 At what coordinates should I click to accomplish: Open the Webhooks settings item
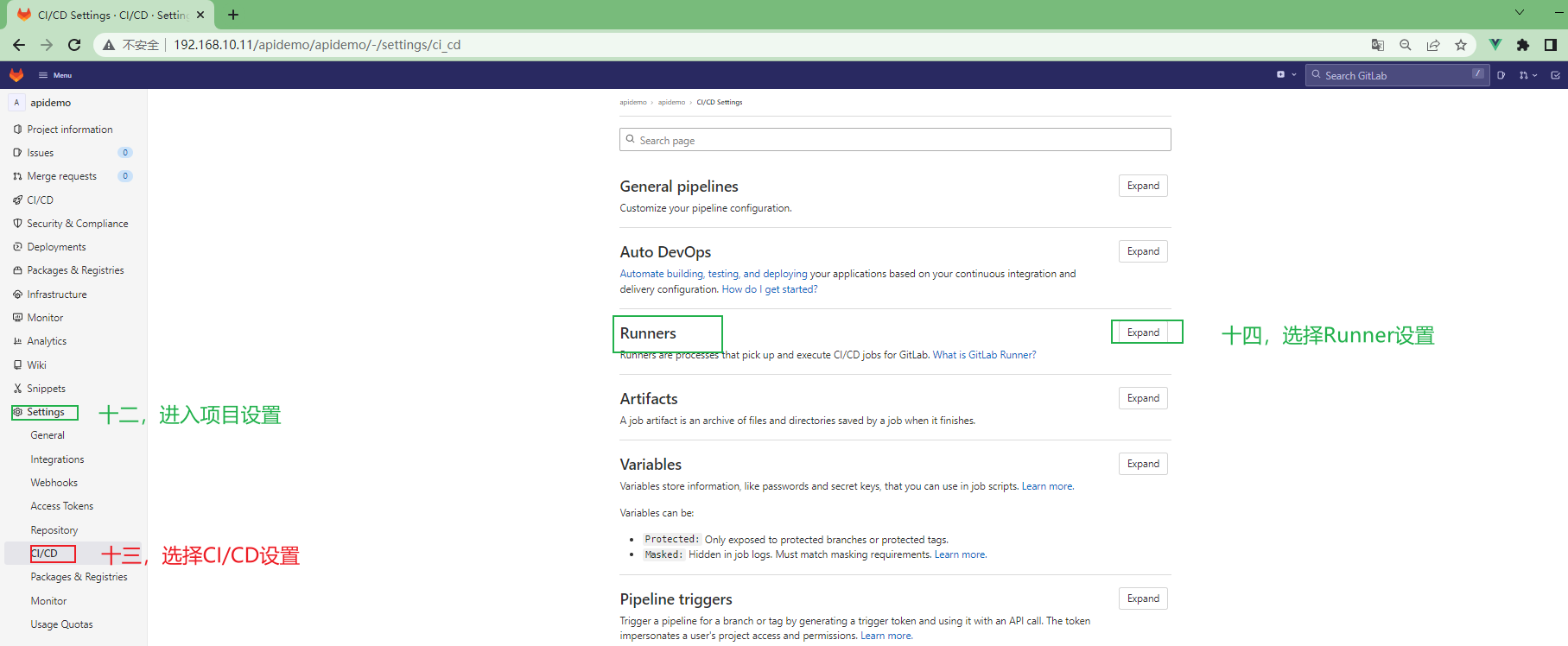(x=54, y=483)
